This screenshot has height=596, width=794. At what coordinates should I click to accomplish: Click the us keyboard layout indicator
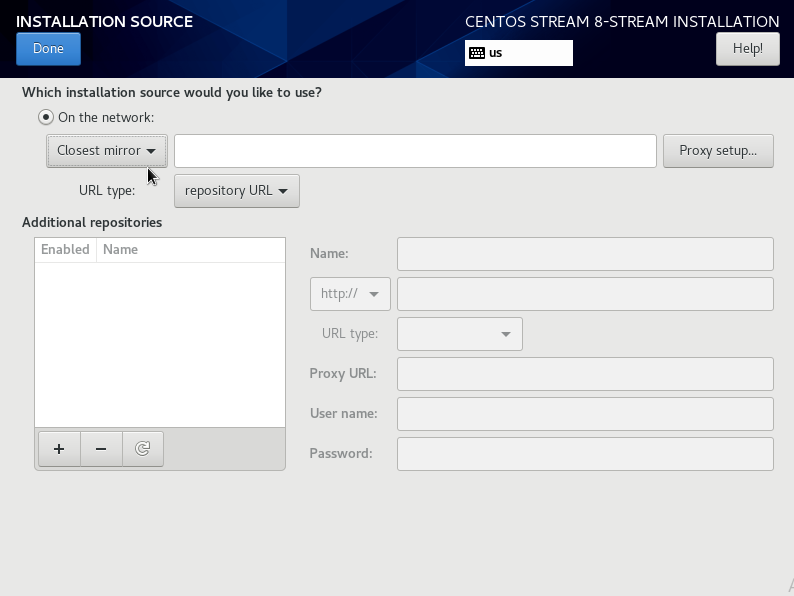click(519, 53)
